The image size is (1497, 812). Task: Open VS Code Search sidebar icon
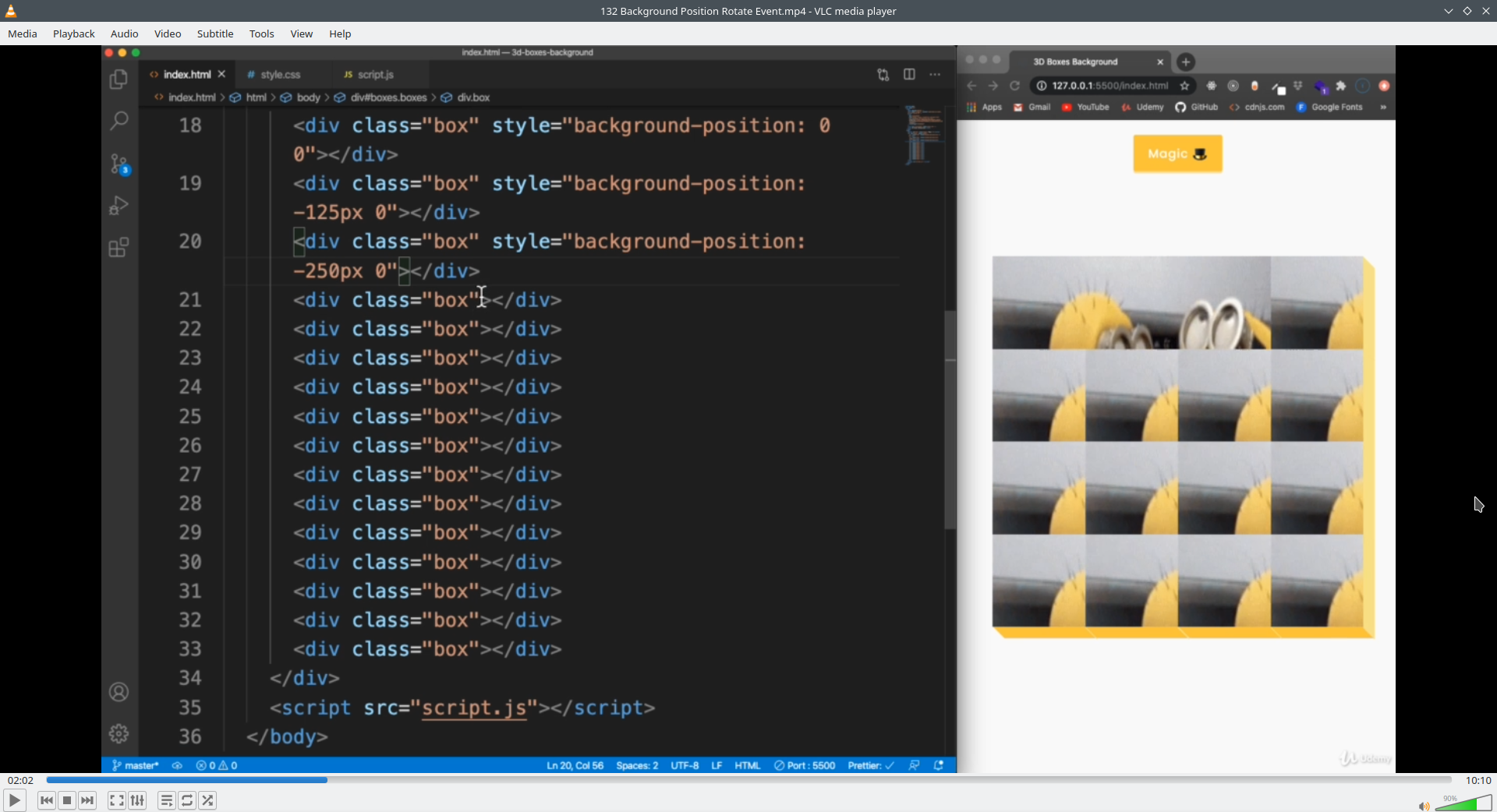[119, 121]
